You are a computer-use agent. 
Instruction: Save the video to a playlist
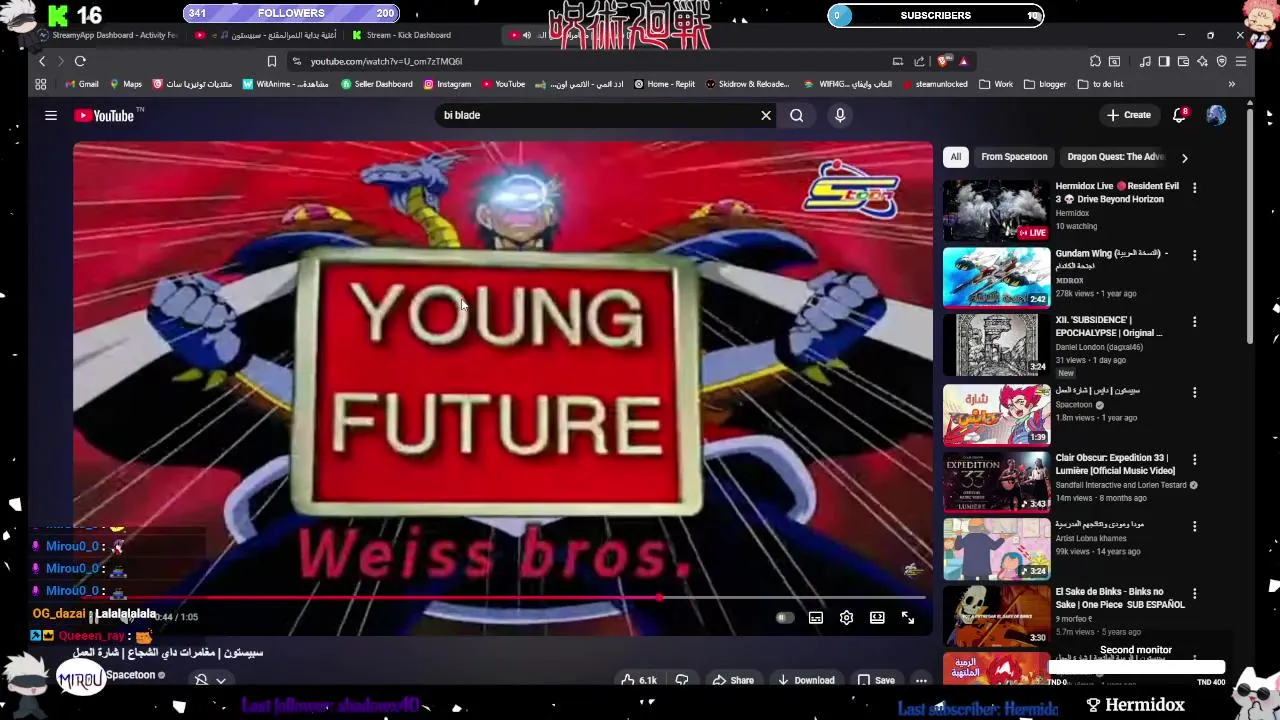tap(877, 680)
